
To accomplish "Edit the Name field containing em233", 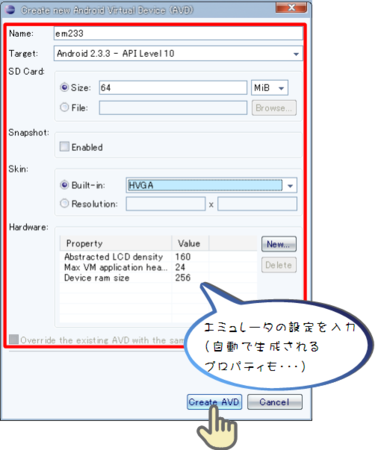I will pos(178,34).
